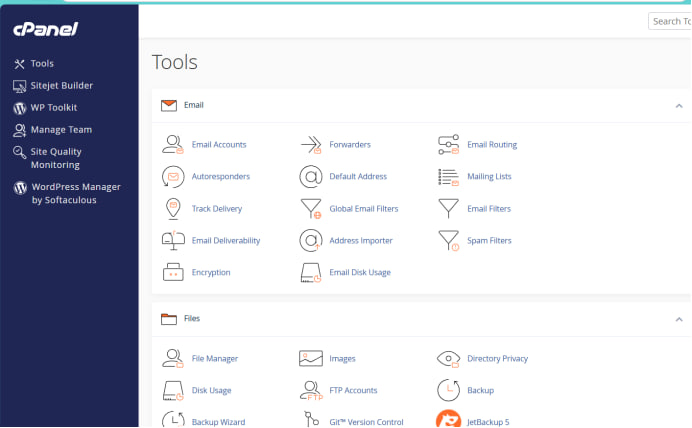Open the Global Email Filters link
Image resolution: width=692 pixels, height=428 pixels.
(x=364, y=209)
